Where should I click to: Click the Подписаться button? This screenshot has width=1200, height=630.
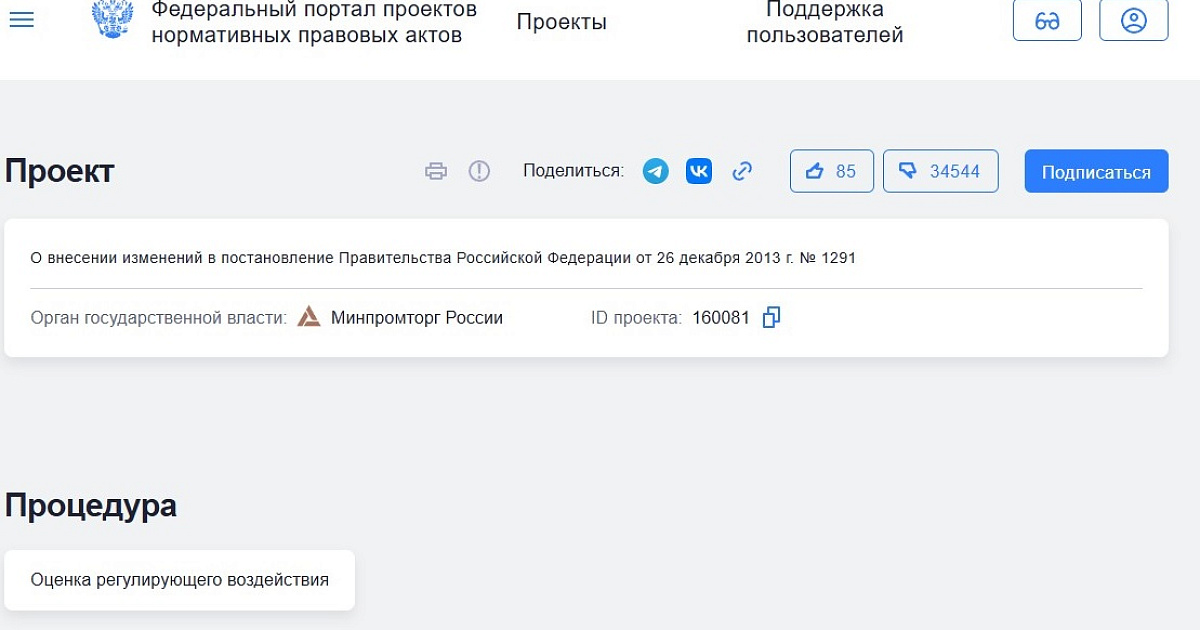[x=1097, y=171]
